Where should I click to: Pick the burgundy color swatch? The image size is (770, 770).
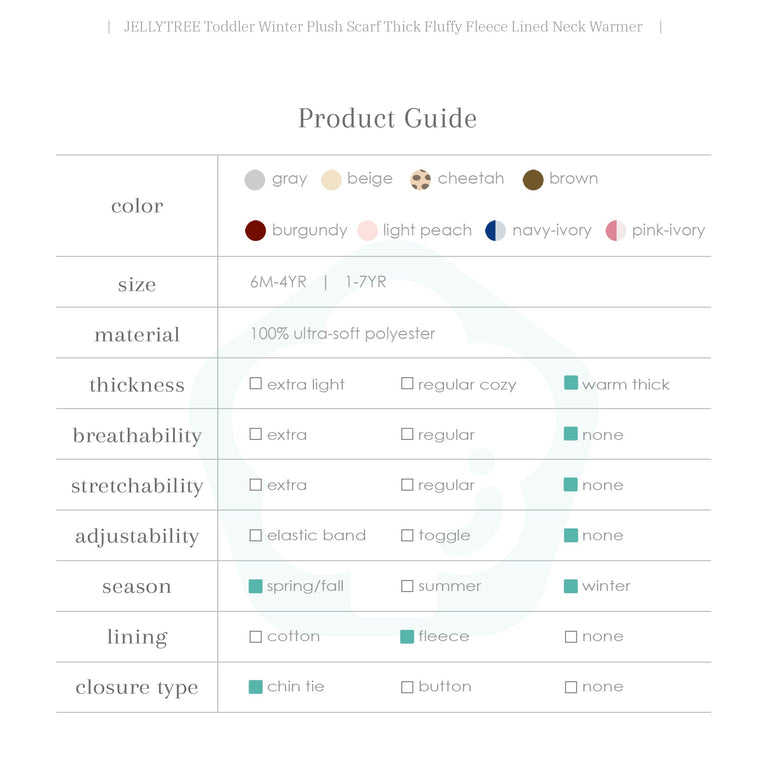pos(255,231)
